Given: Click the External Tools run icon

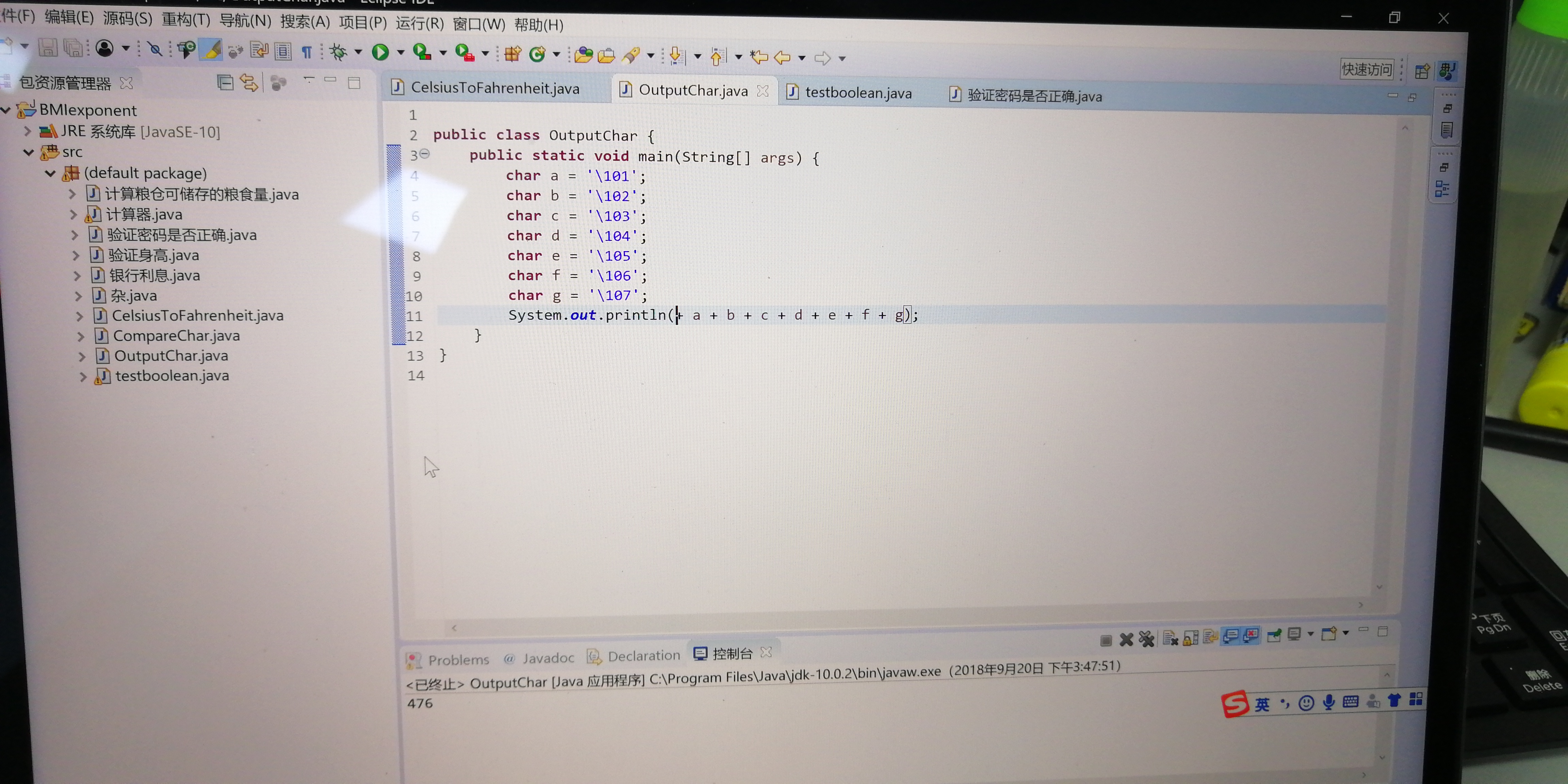Looking at the screenshot, I should pos(465,53).
